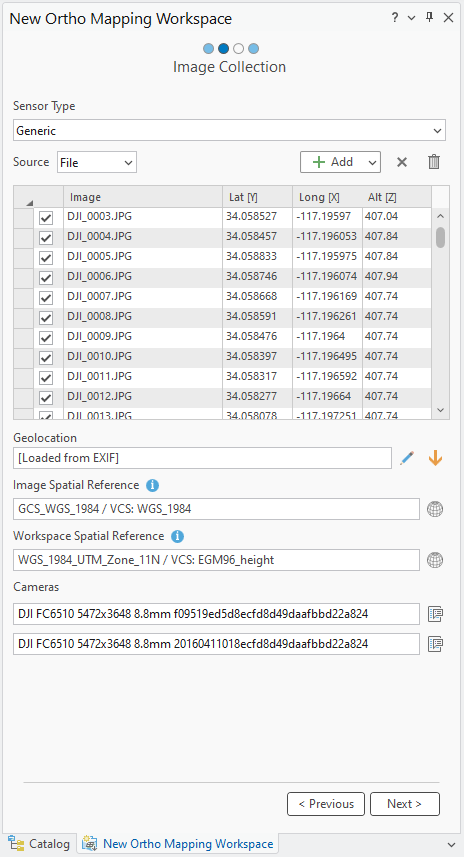Click the red X remove image icon
Viewport: 464px width, 857px height.
402,162
